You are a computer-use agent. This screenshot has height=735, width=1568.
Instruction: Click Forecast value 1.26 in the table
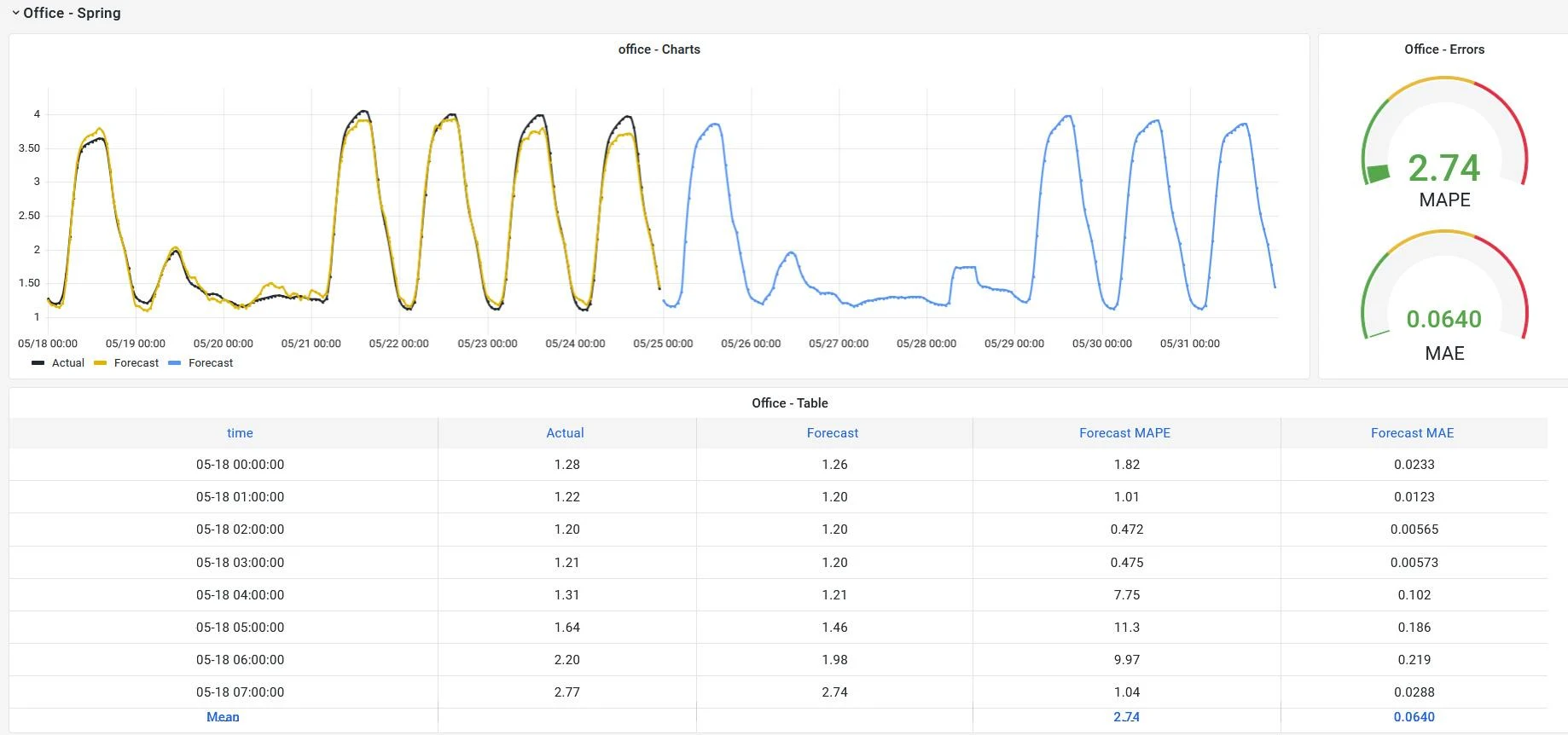(834, 465)
